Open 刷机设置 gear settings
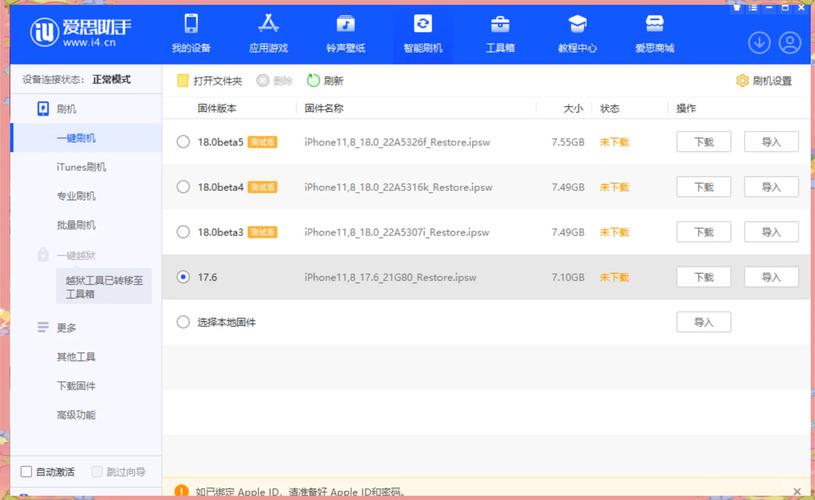The height and width of the screenshot is (500, 815). pos(764,81)
